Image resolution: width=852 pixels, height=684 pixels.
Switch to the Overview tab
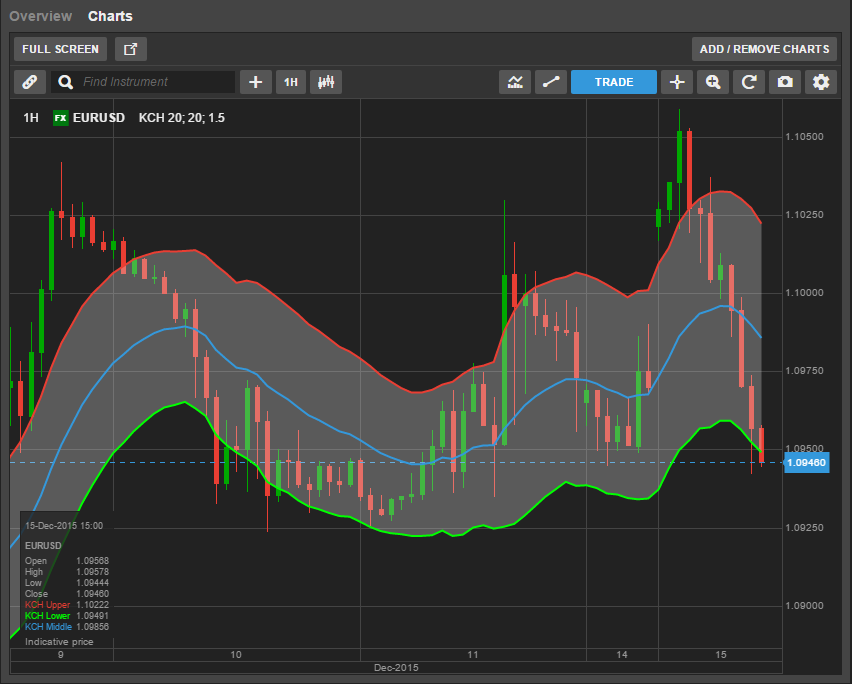41,16
